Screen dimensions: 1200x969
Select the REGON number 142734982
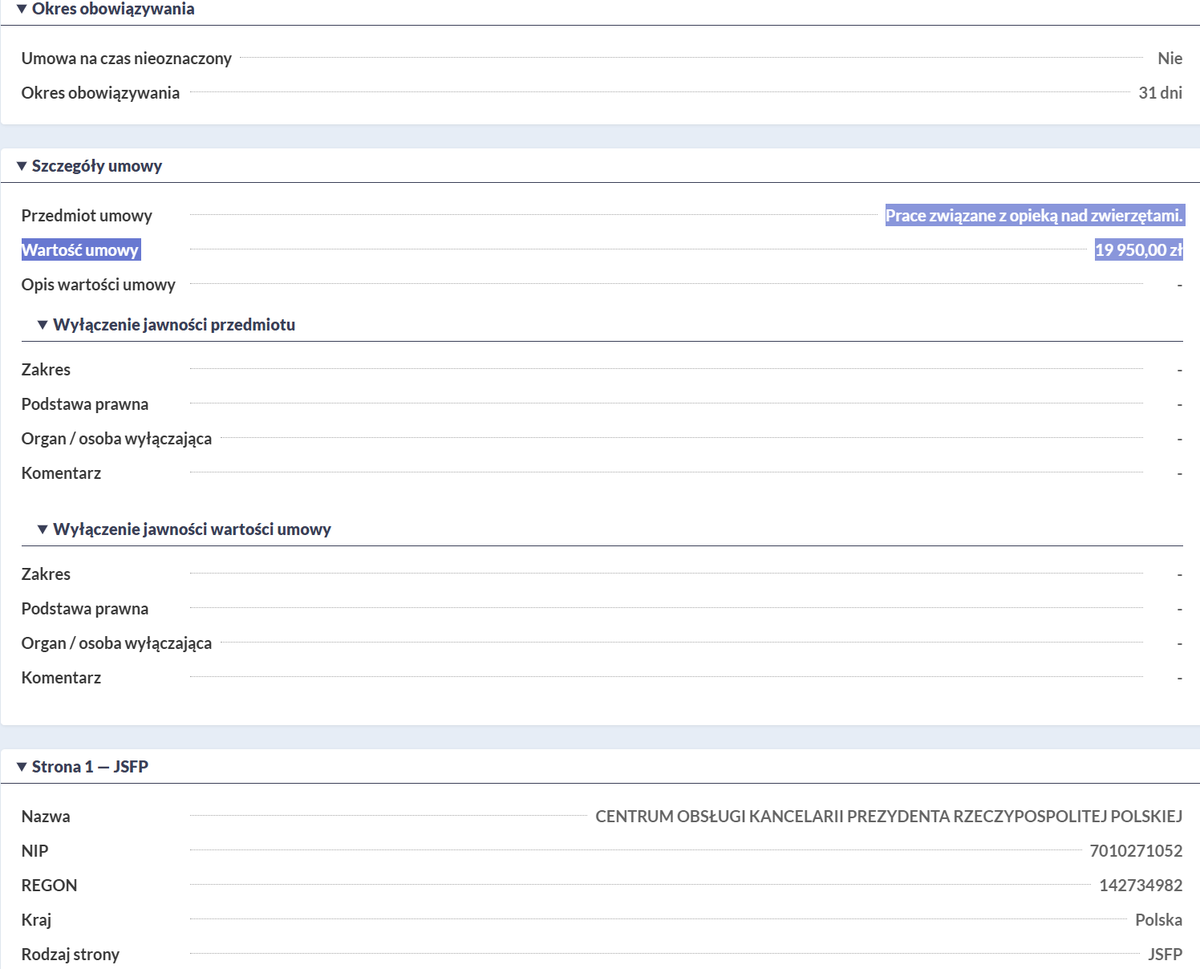(x=1140, y=885)
